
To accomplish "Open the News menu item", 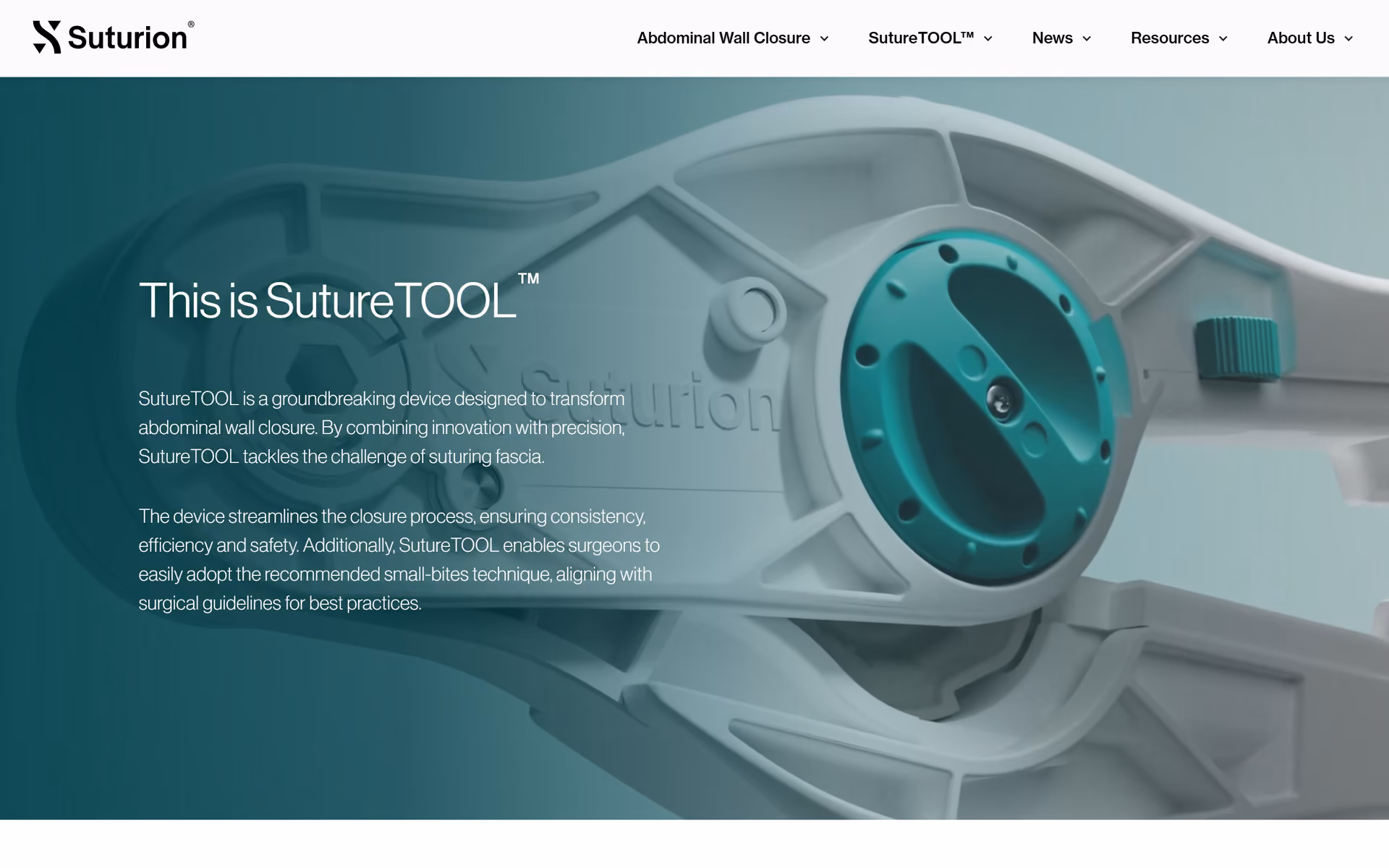I will (x=1052, y=38).
